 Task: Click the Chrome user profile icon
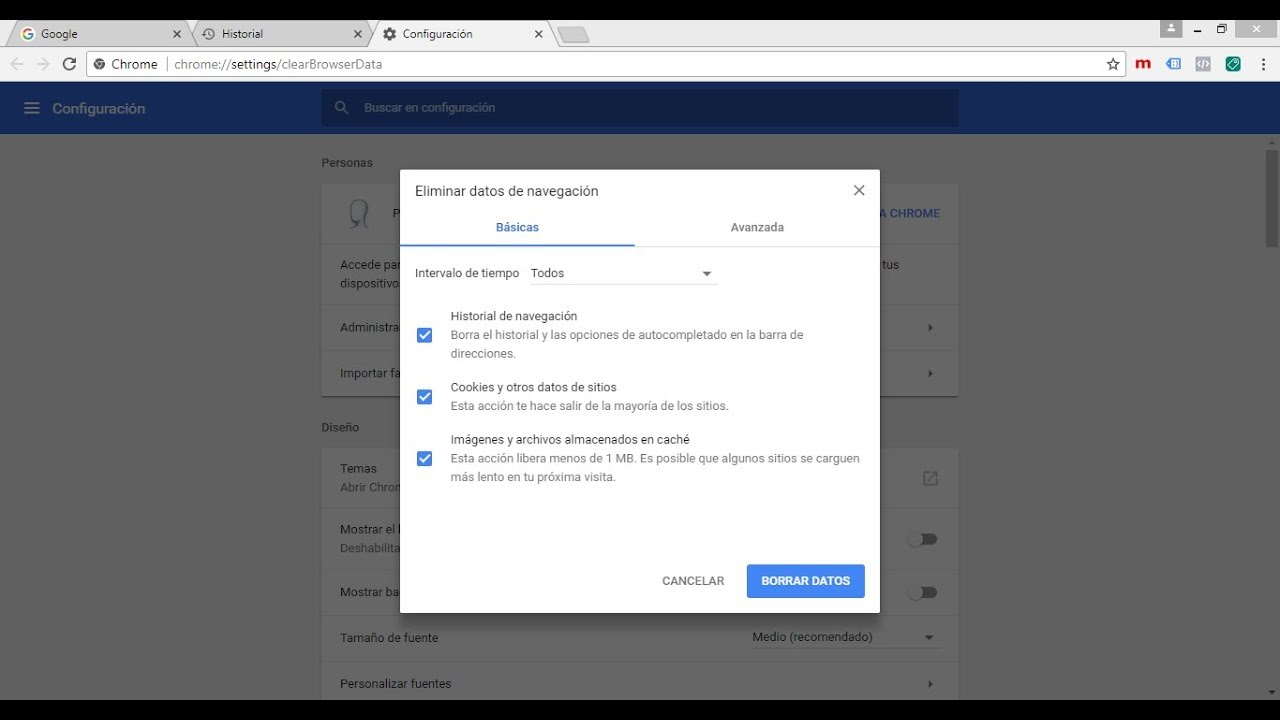pyautogui.click(x=1171, y=29)
